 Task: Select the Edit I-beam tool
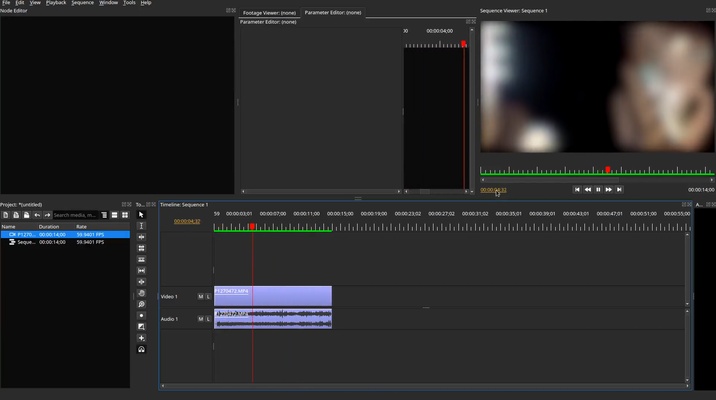coord(141,226)
